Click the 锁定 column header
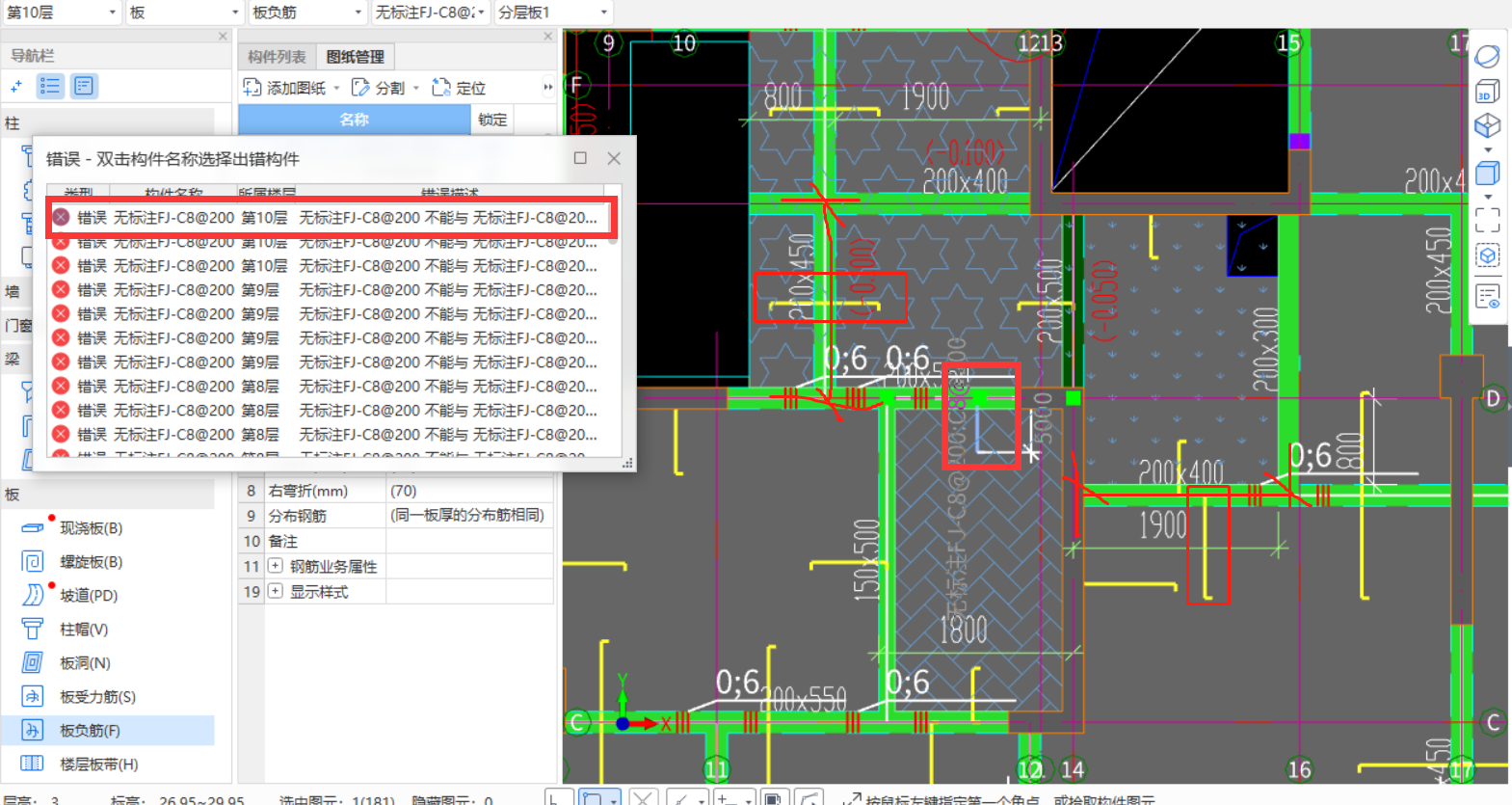The width and height of the screenshot is (1512, 805). [492, 120]
